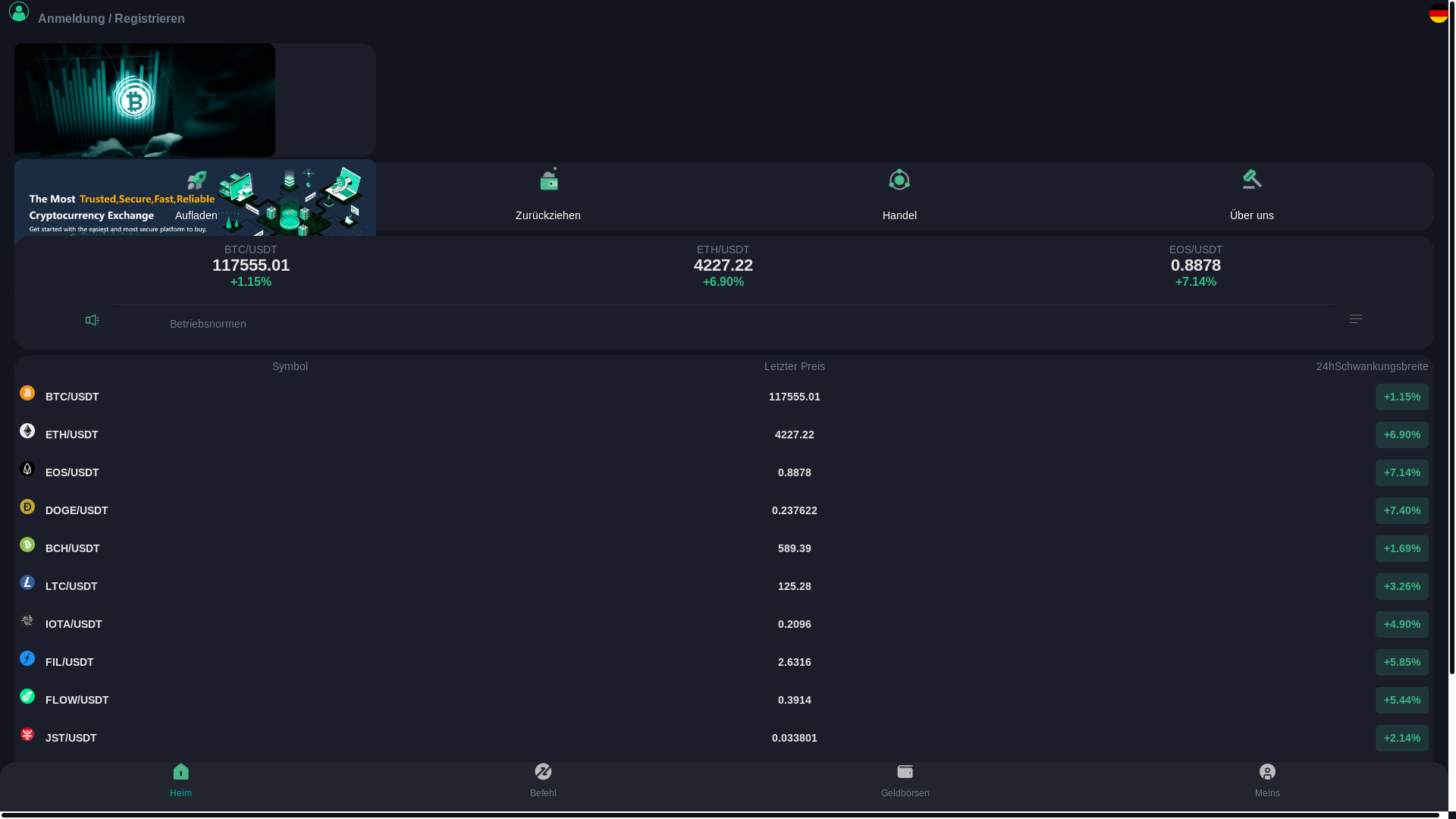Click the +4.90% badge
Viewport: 1456px width, 819px height.
(1402, 624)
